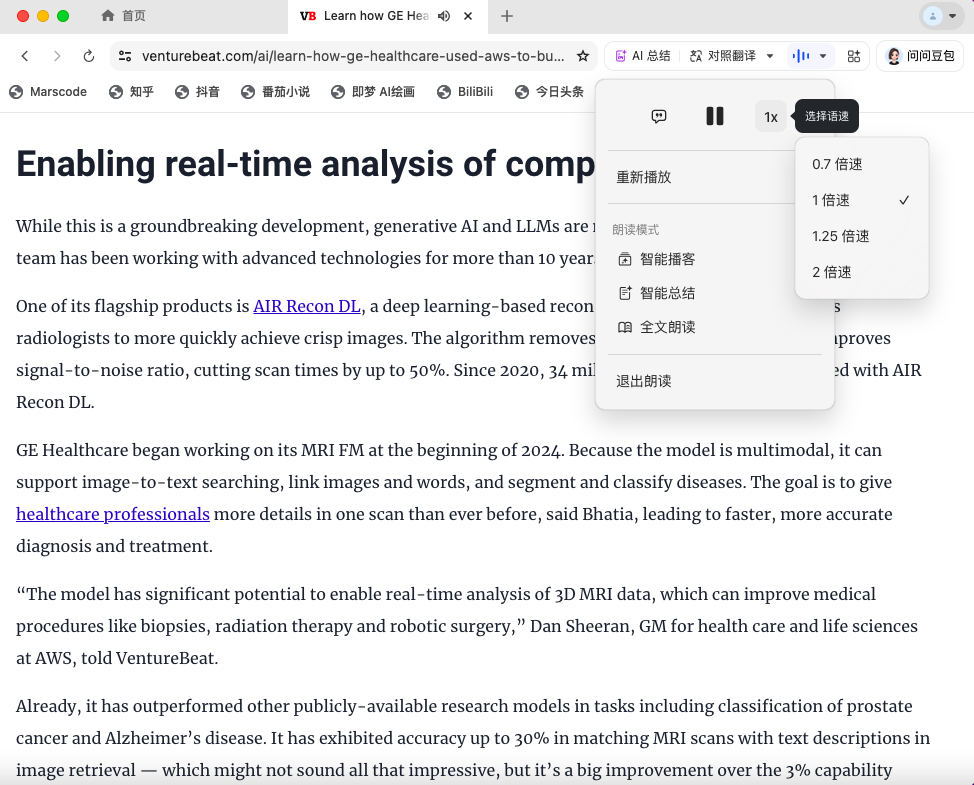Select 0.7 倍速 playback speed
This screenshot has width=974, height=785.
click(x=862, y=164)
